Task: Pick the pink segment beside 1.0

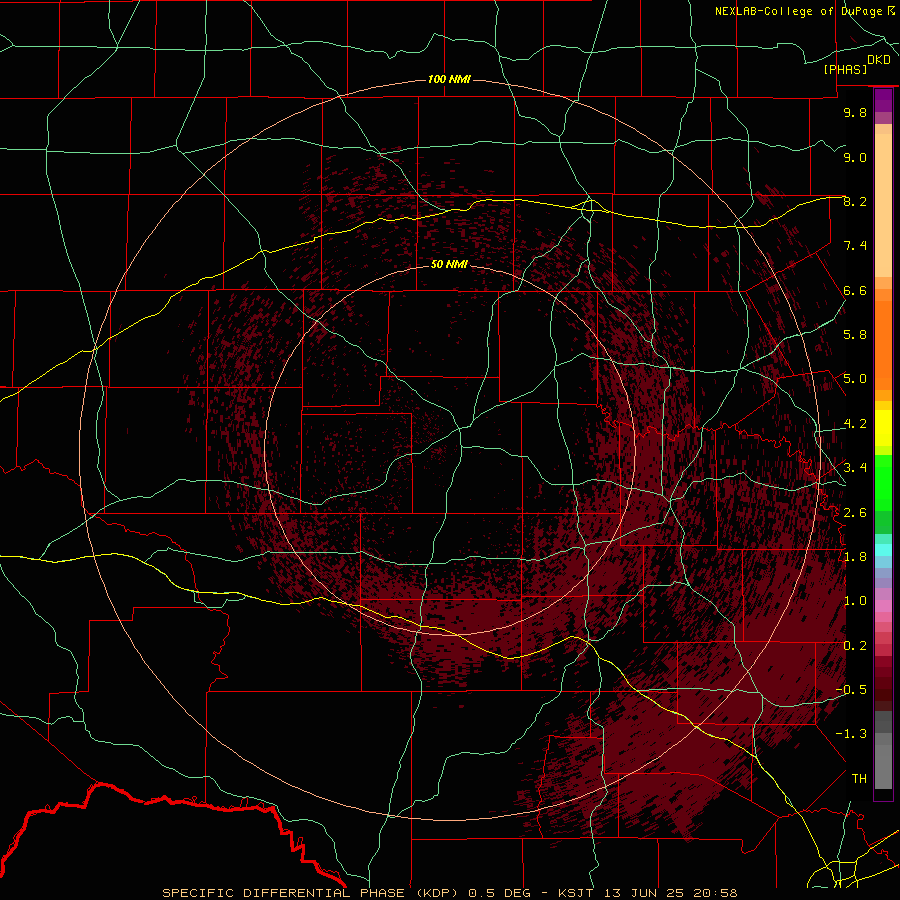Action: 883,606
